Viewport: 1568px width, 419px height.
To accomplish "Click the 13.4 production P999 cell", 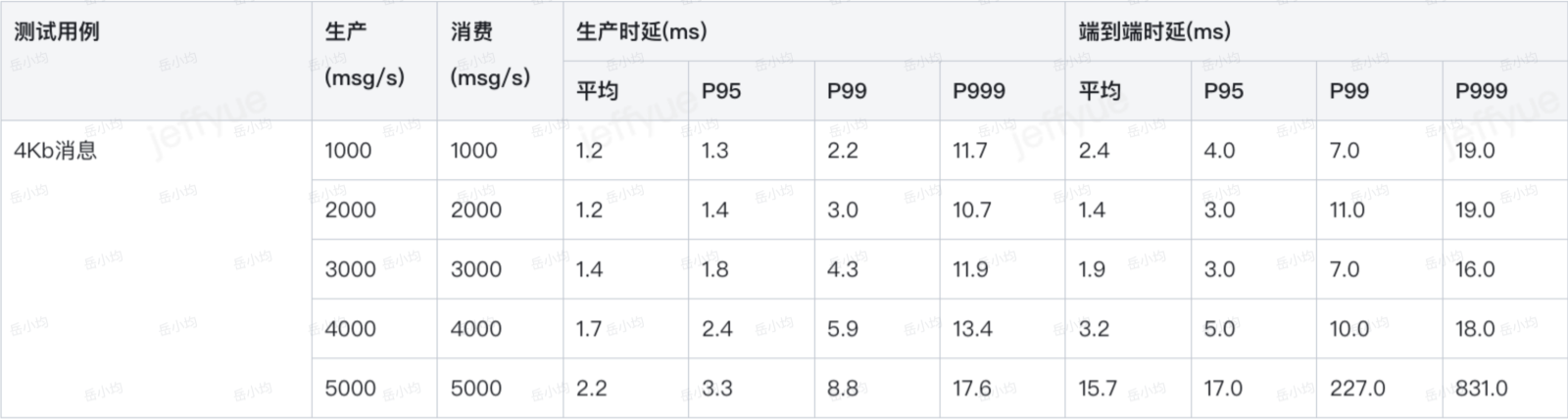I will (x=972, y=329).
